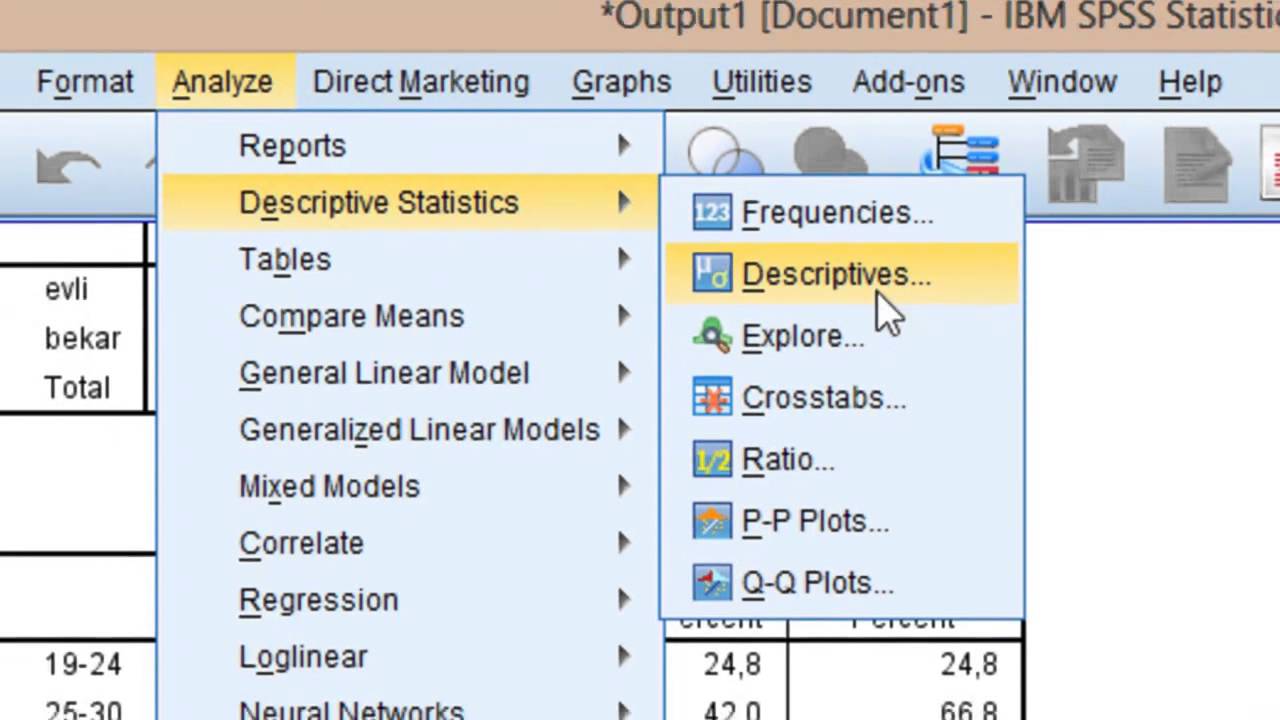Viewport: 1280px width, 720px height.
Task: Open the Help menu
Action: click(1190, 82)
